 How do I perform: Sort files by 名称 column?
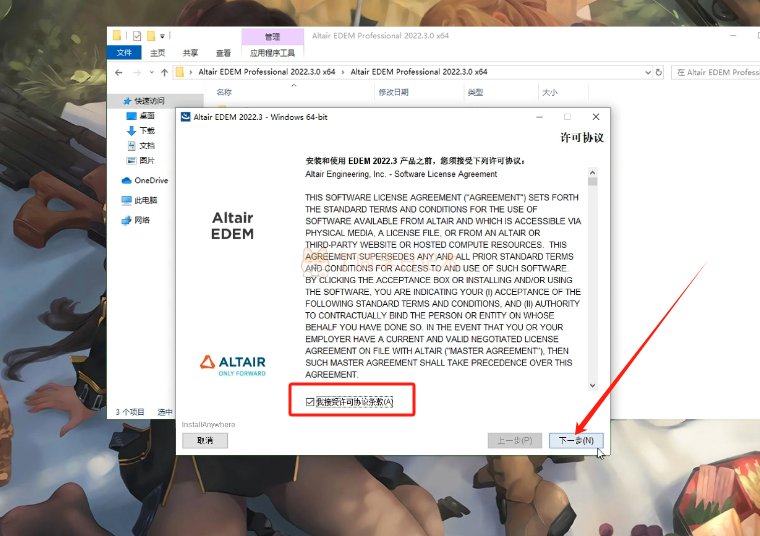tap(224, 92)
